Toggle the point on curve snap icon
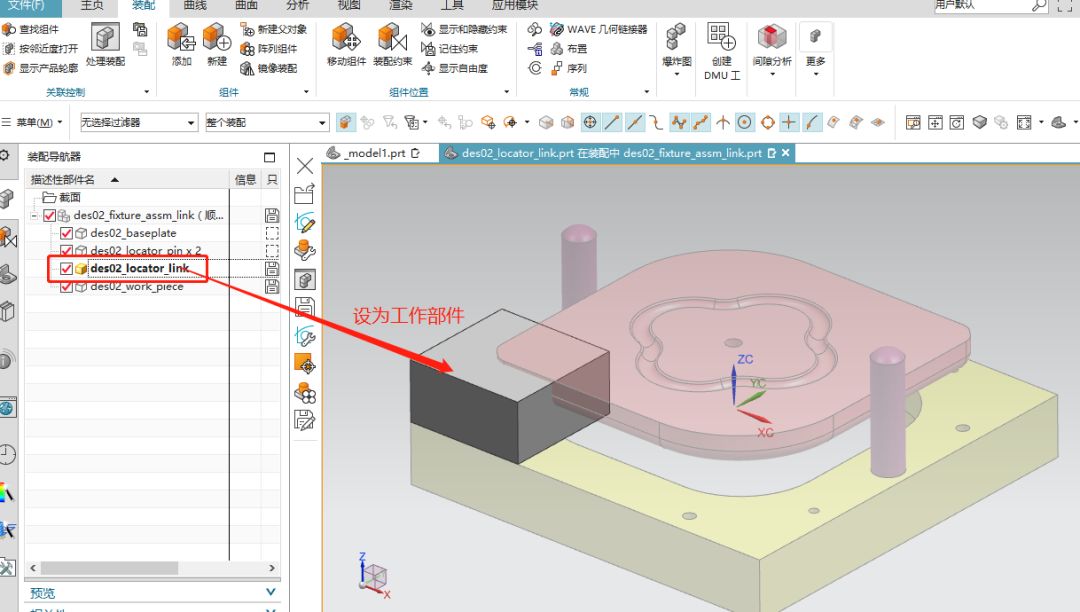The image size is (1080, 612). point(811,123)
